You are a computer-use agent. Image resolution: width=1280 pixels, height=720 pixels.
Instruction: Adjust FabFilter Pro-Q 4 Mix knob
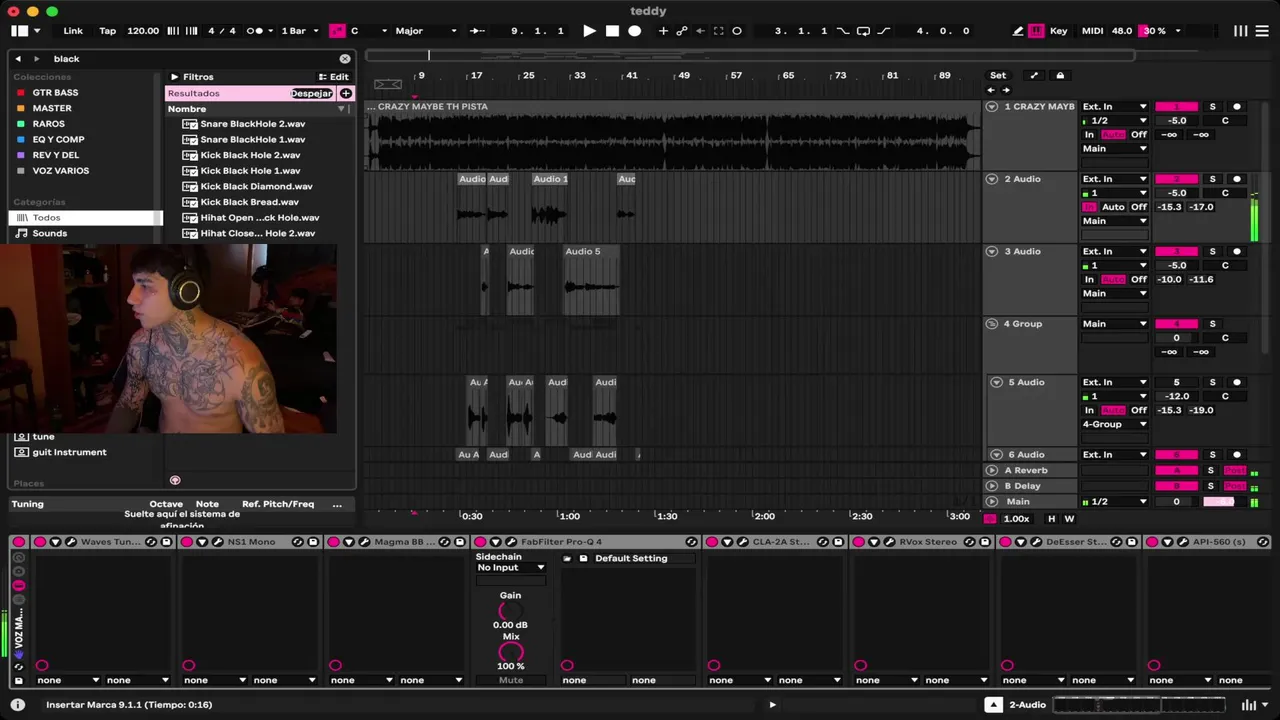click(x=510, y=652)
